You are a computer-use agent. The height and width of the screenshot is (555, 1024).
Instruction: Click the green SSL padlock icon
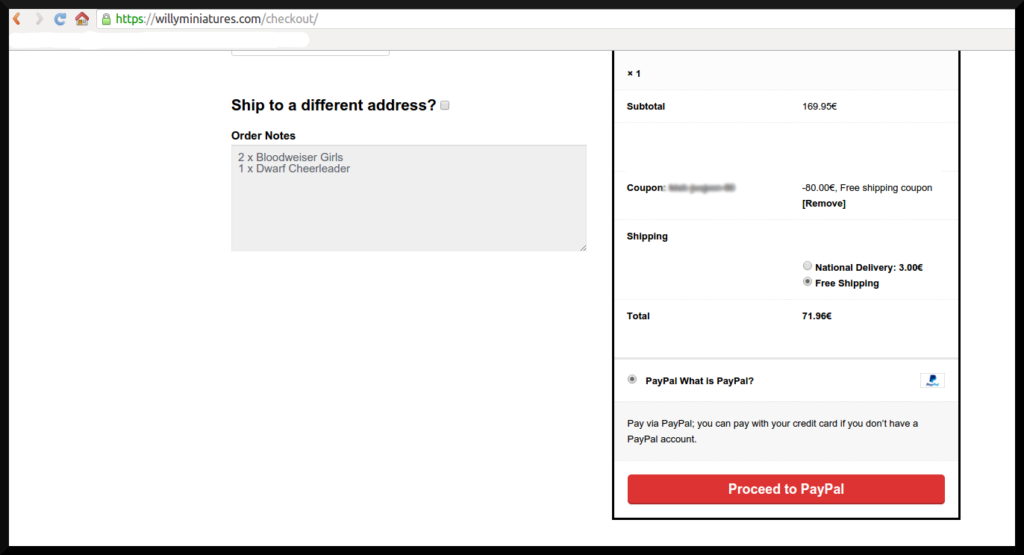[x=106, y=19]
